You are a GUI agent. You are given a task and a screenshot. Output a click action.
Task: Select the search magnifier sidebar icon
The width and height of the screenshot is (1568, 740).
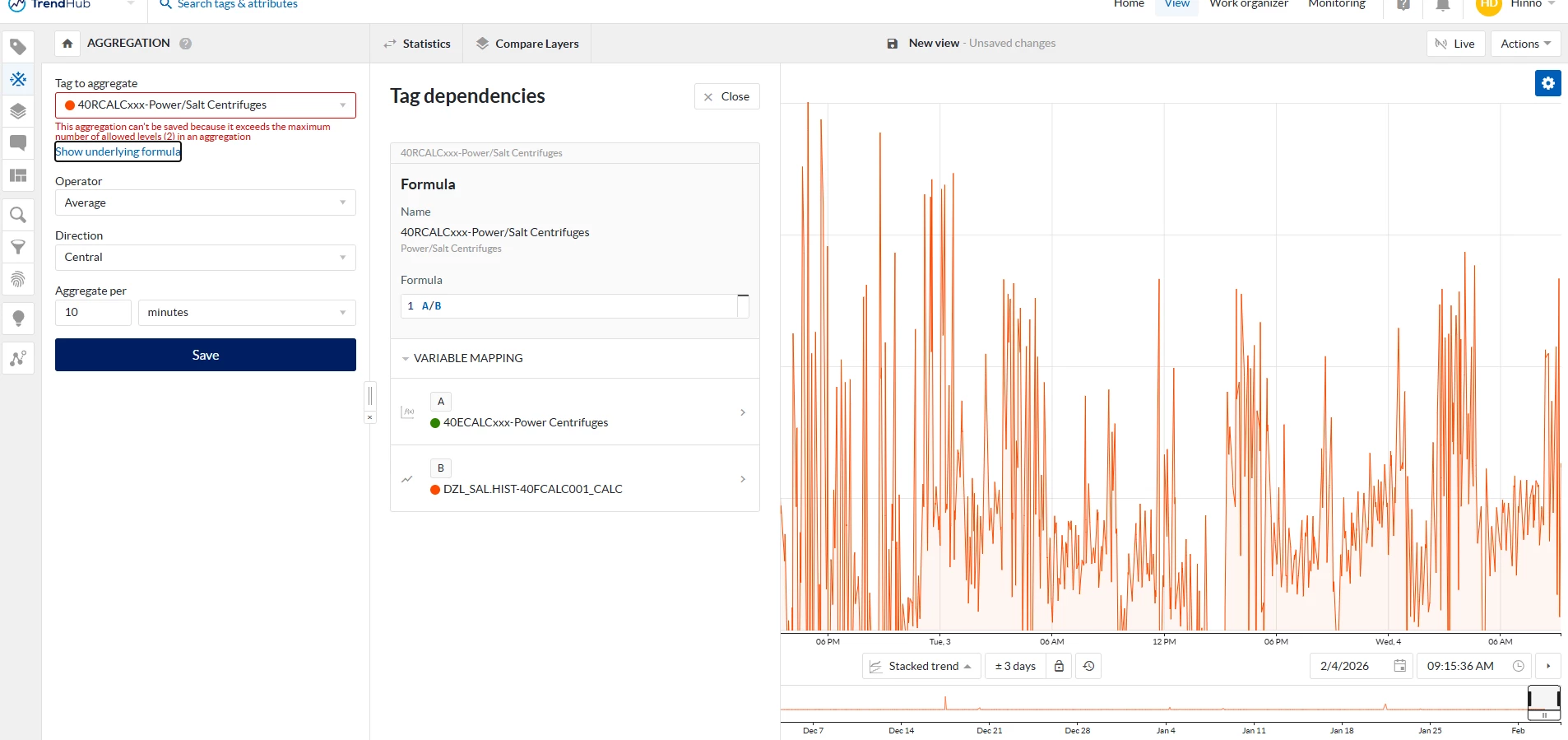[x=18, y=216]
